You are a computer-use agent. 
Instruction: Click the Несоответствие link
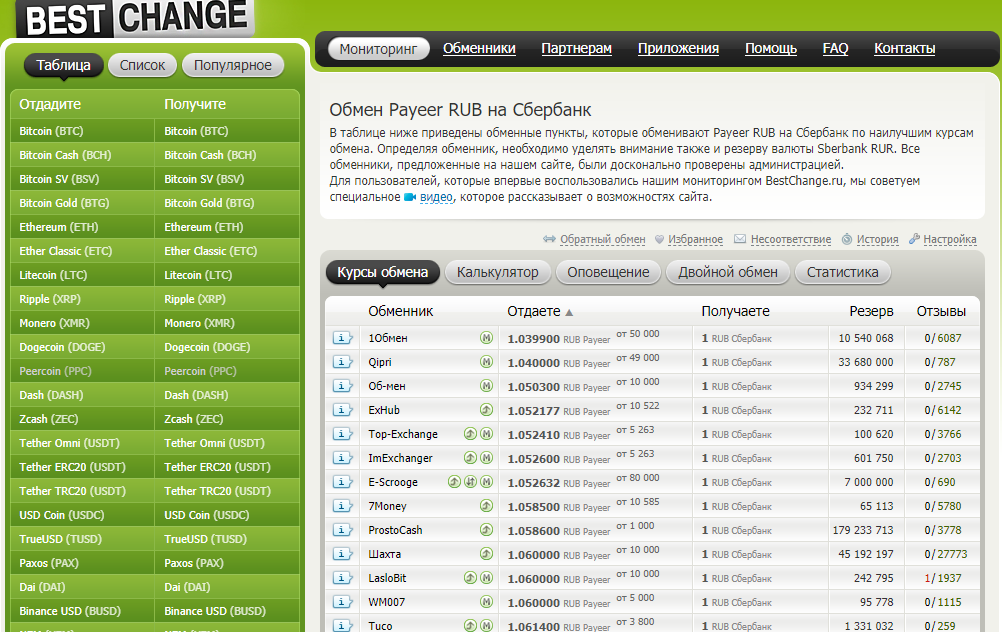pyautogui.click(x=790, y=239)
